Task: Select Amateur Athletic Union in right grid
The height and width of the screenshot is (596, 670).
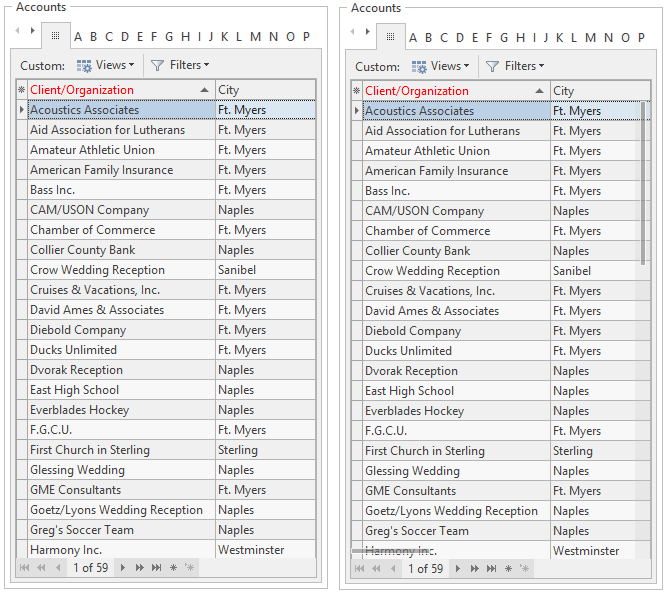Action: (x=501, y=151)
